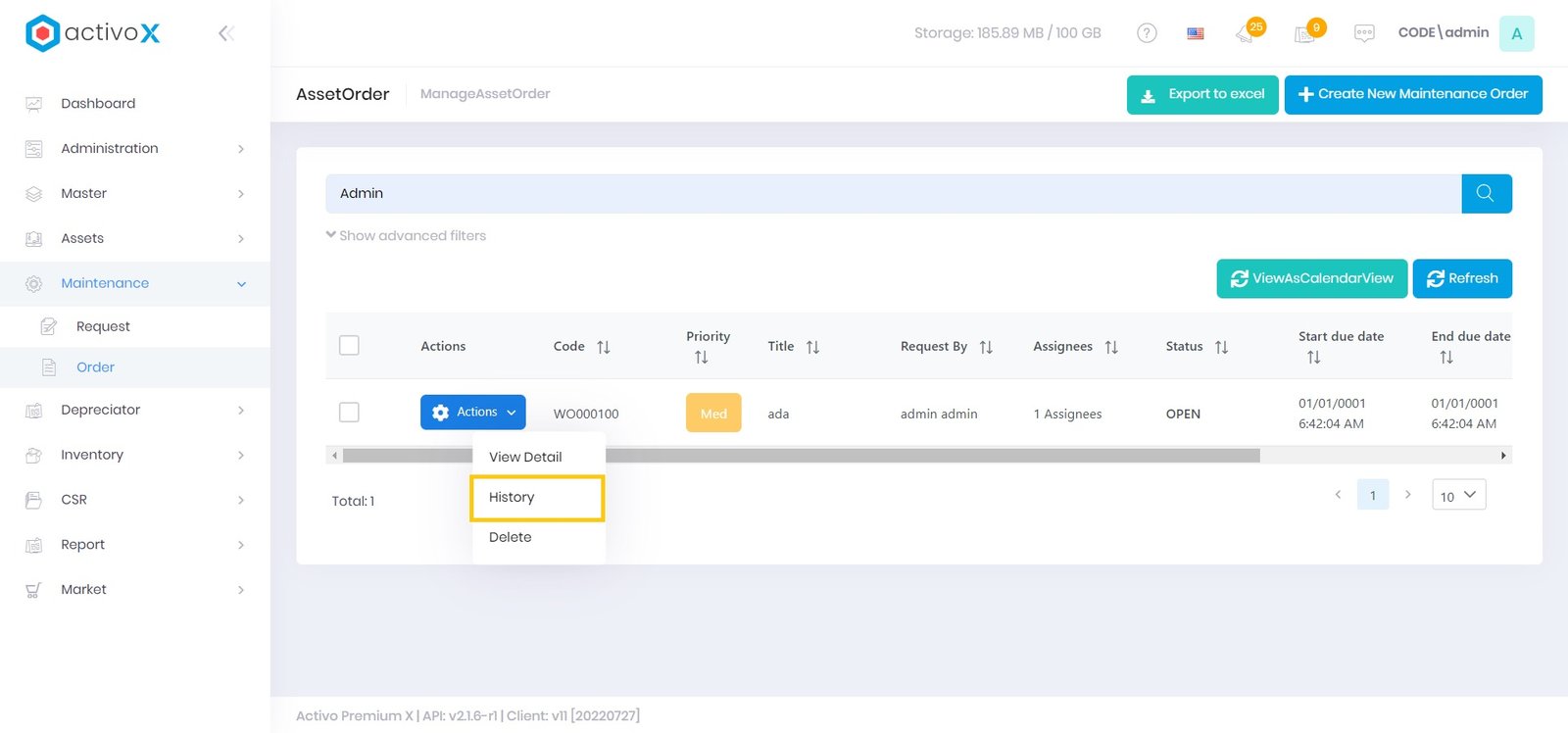Open the page size 10 dropdown
This screenshot has height=733, width=1568.
(x=1458, y=496)
